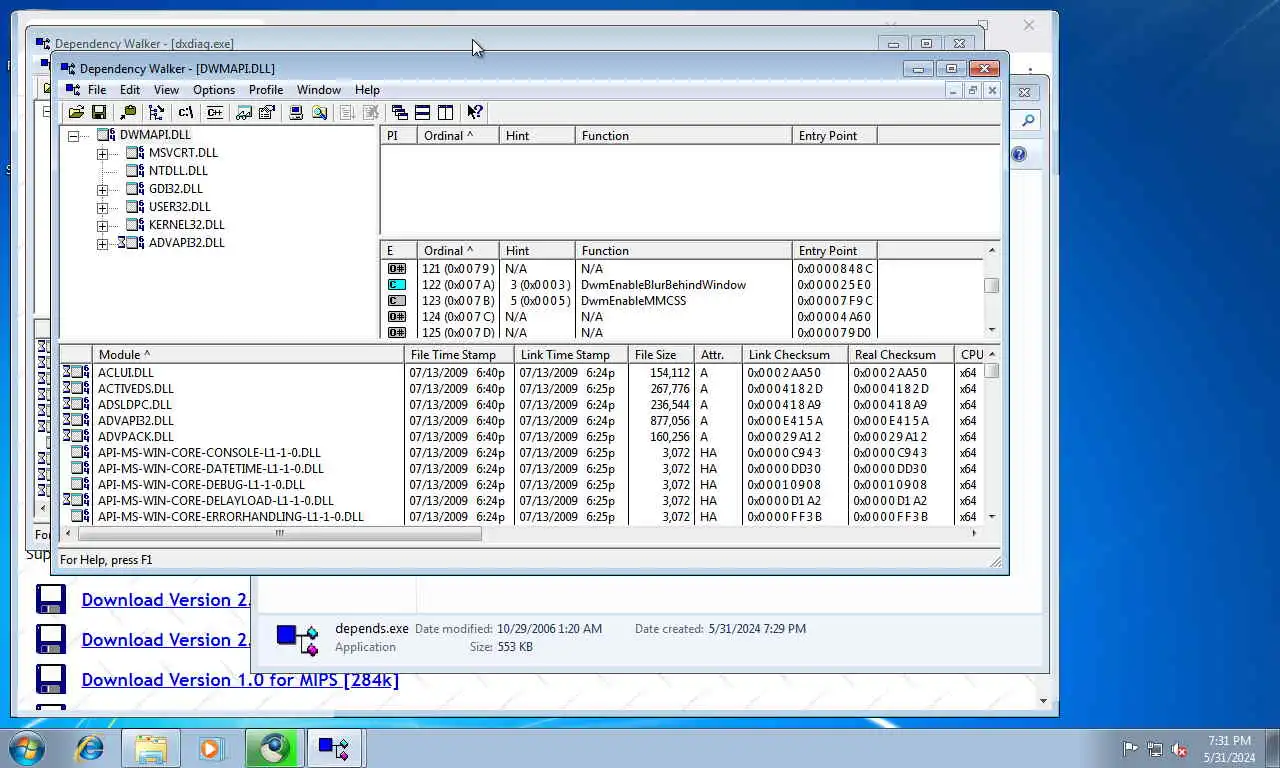
Task: Open the Edit menu
Action: pyautogui.click(x=130, y=90)
